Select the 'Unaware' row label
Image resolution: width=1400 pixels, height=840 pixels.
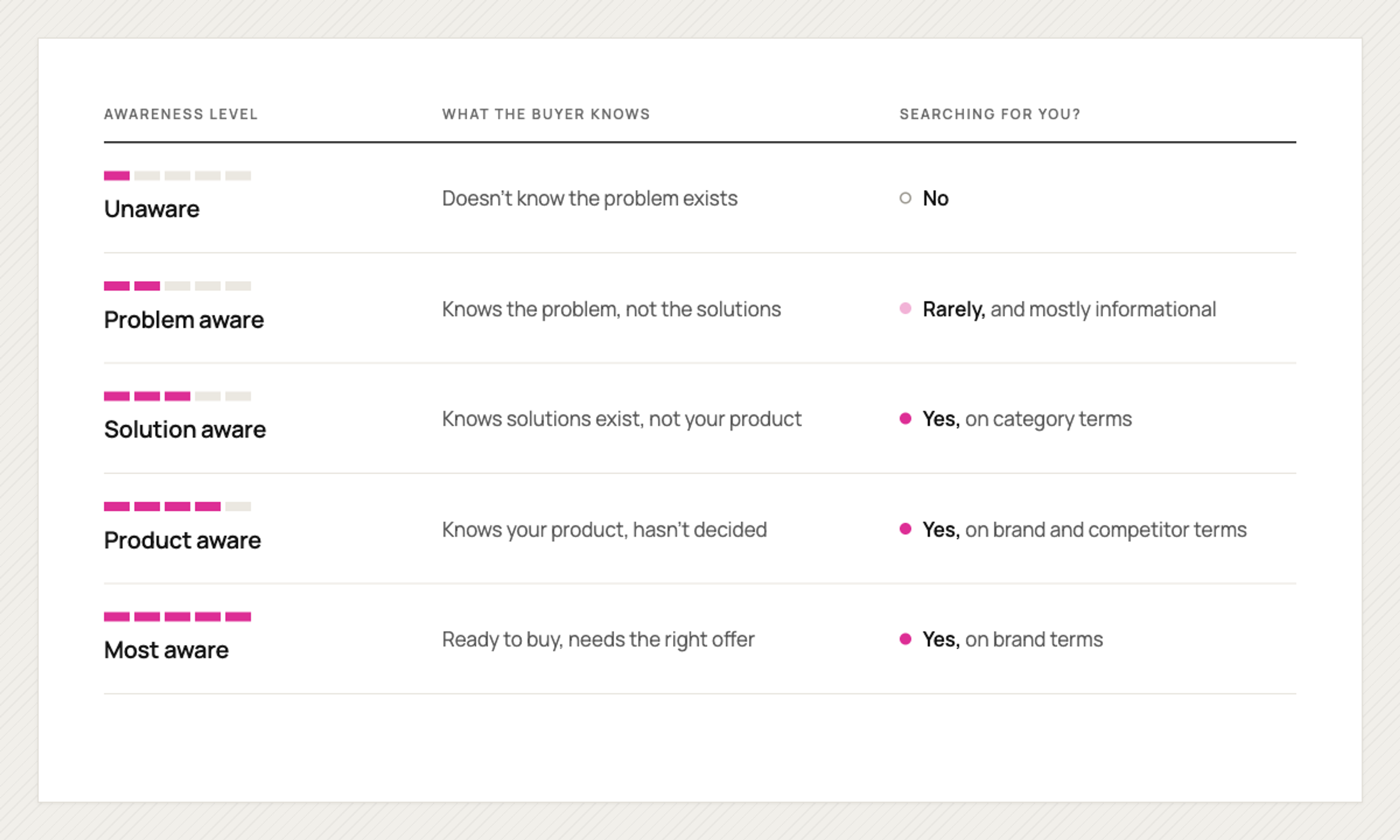152,209
